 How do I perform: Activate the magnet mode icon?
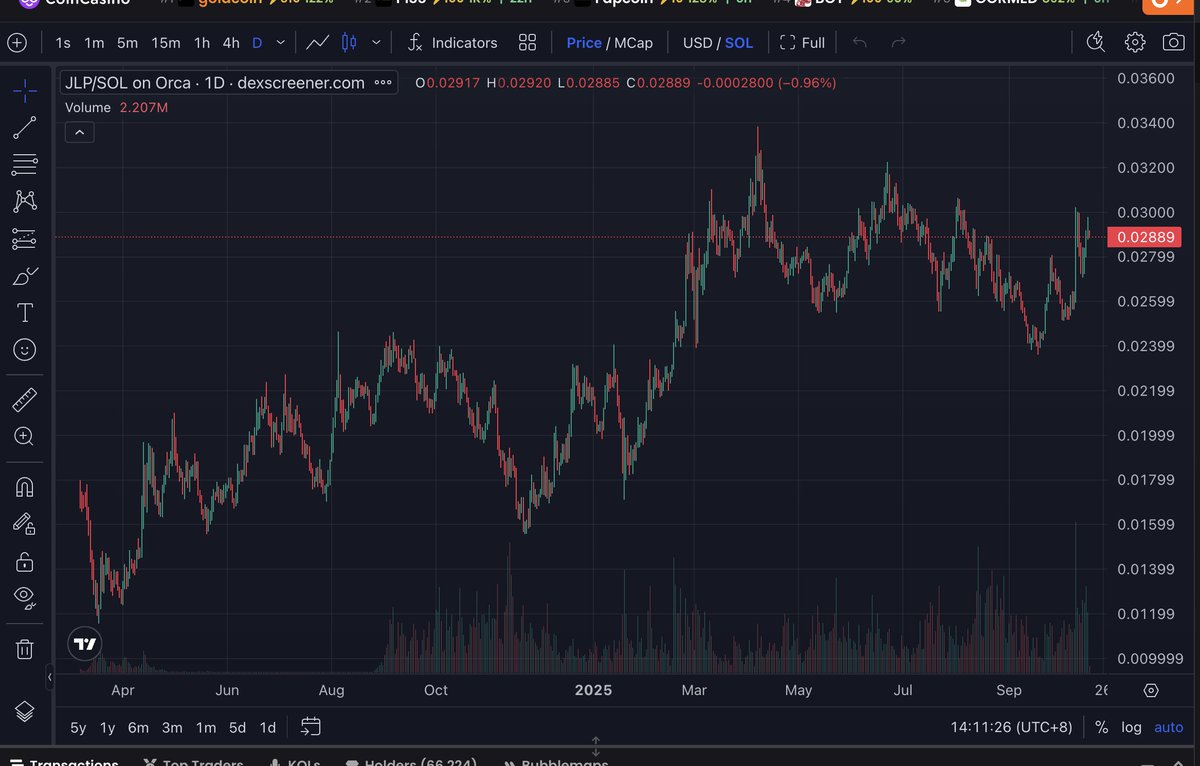pyautogui.click(x=25, y=487)
